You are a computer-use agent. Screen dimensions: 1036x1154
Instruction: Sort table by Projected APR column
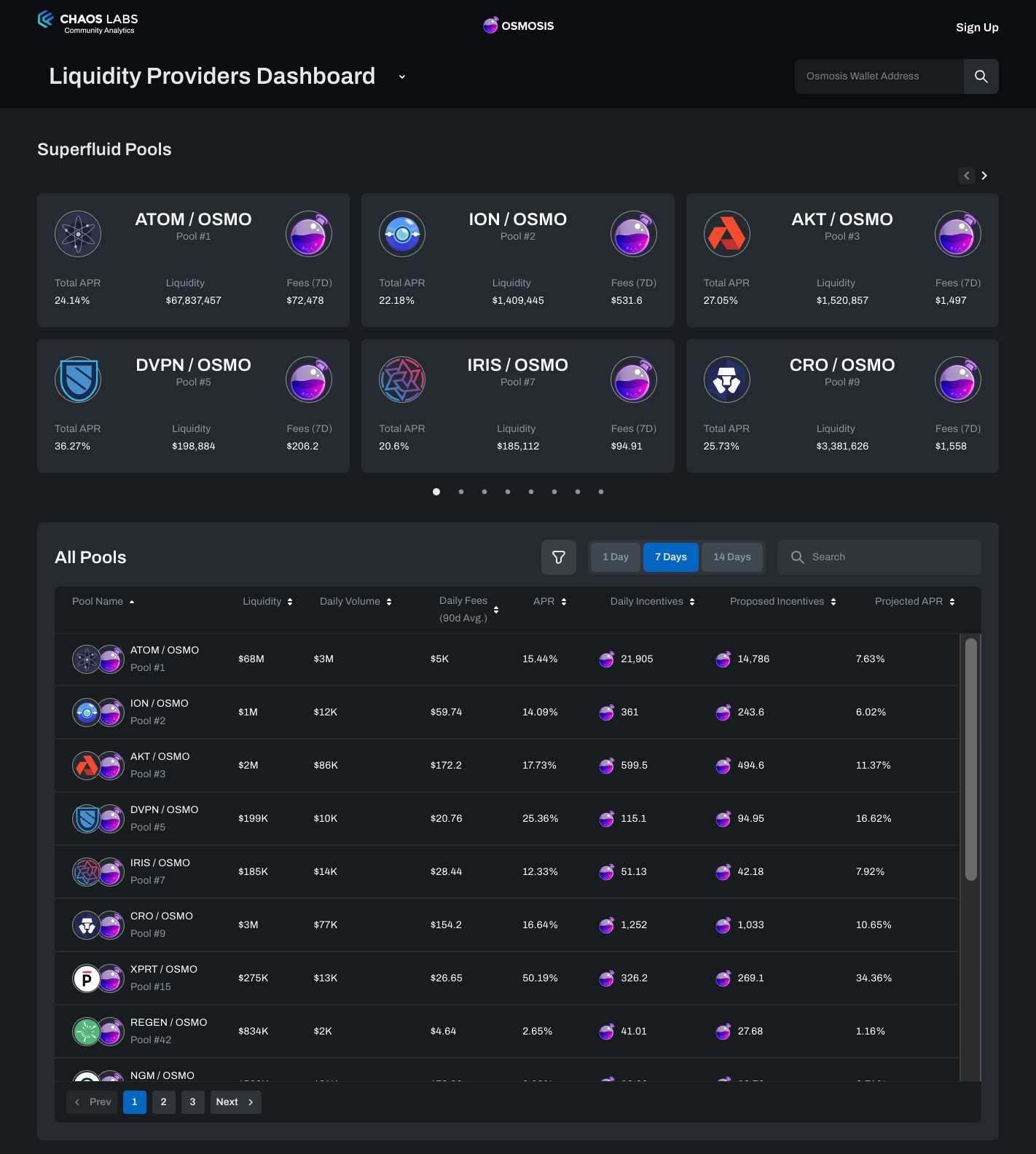click(x=914, y=602)
